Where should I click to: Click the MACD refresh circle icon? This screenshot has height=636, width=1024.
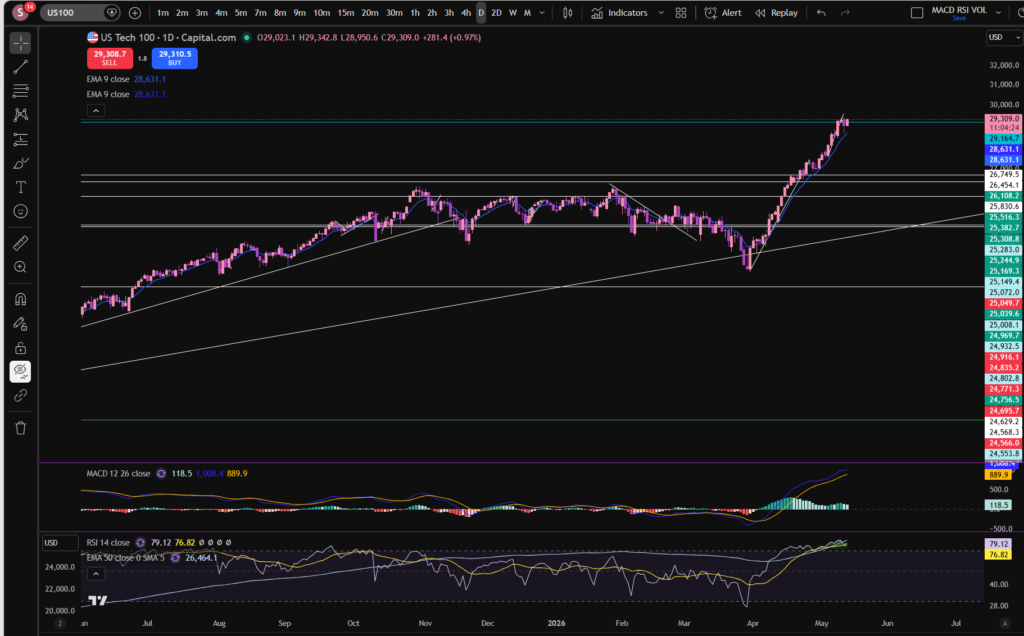pyautogui.click(x=161, y=473)
